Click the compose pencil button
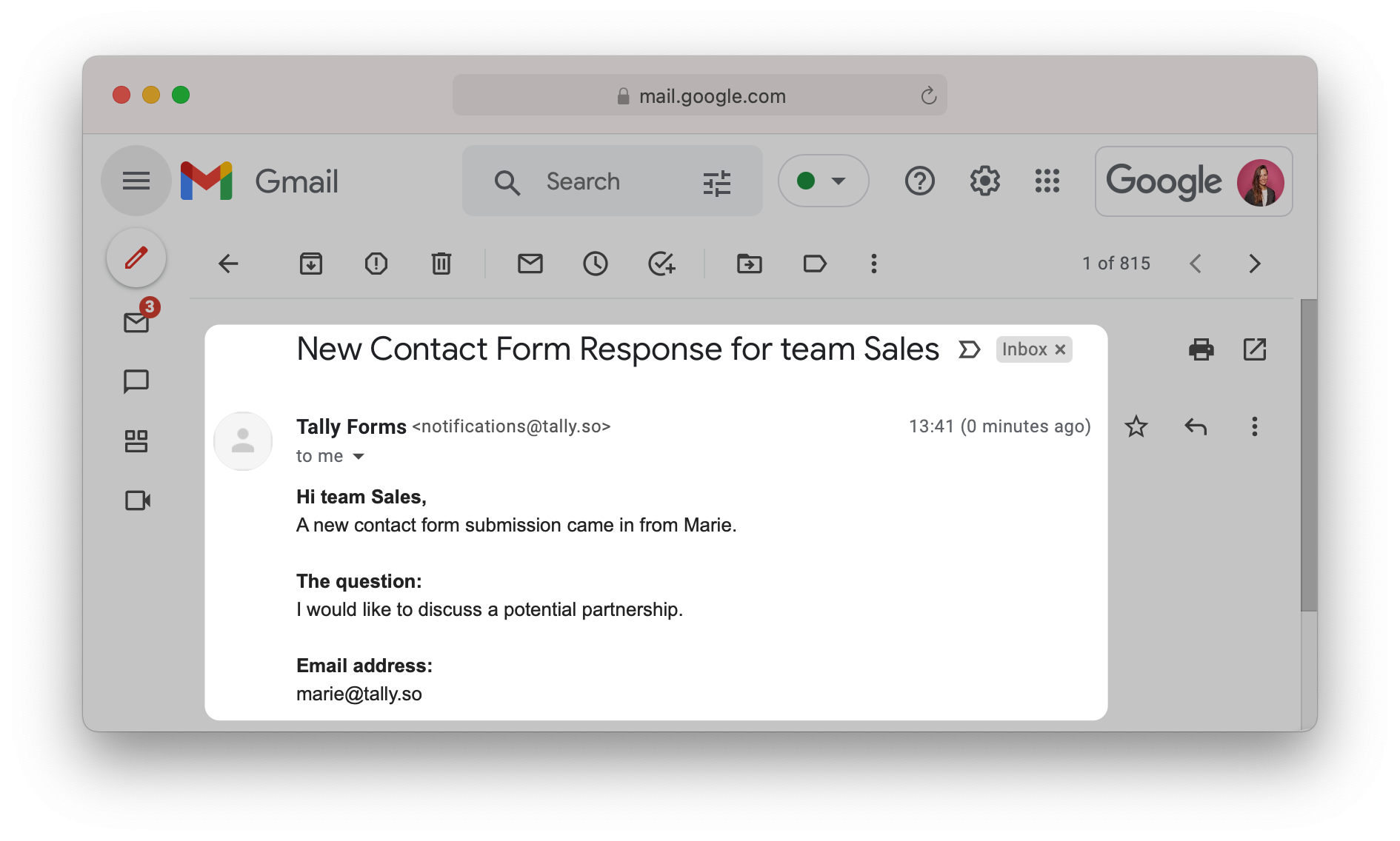 click(136, 258)
